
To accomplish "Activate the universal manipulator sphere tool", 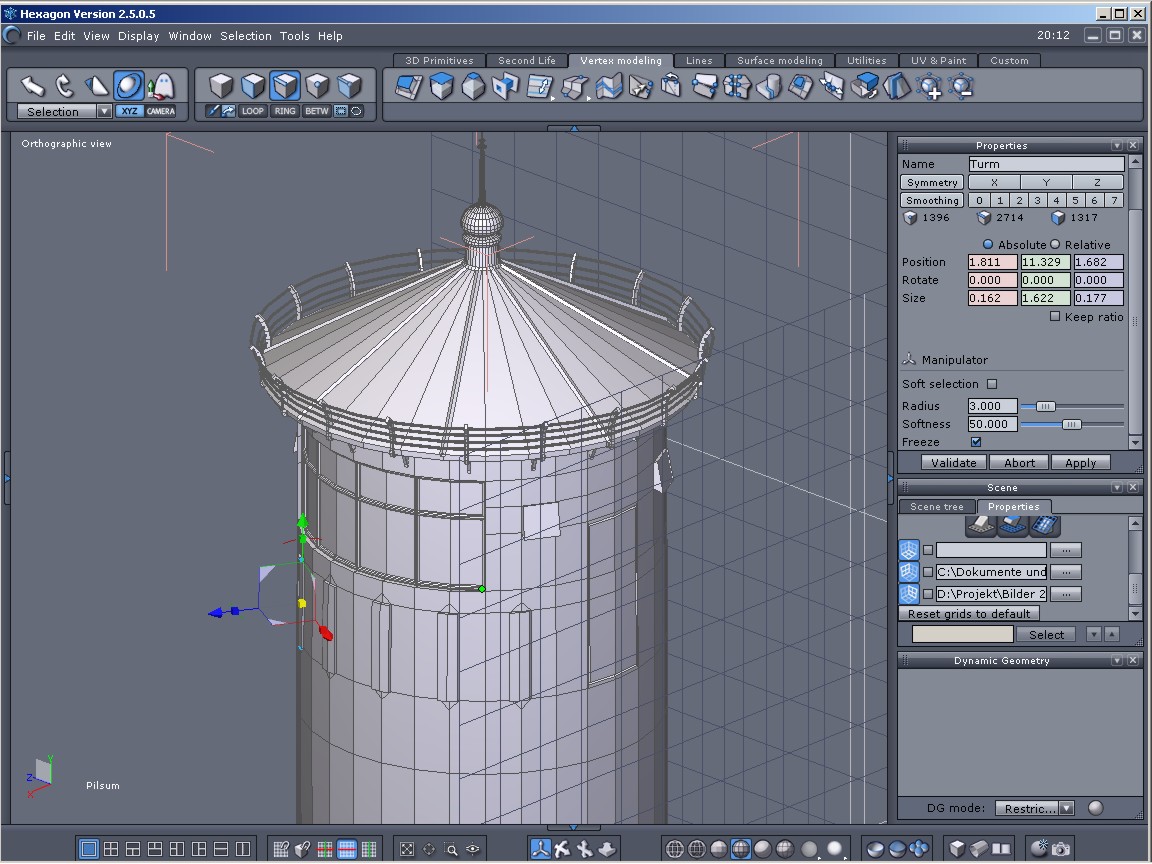I will tap(128, 86).
